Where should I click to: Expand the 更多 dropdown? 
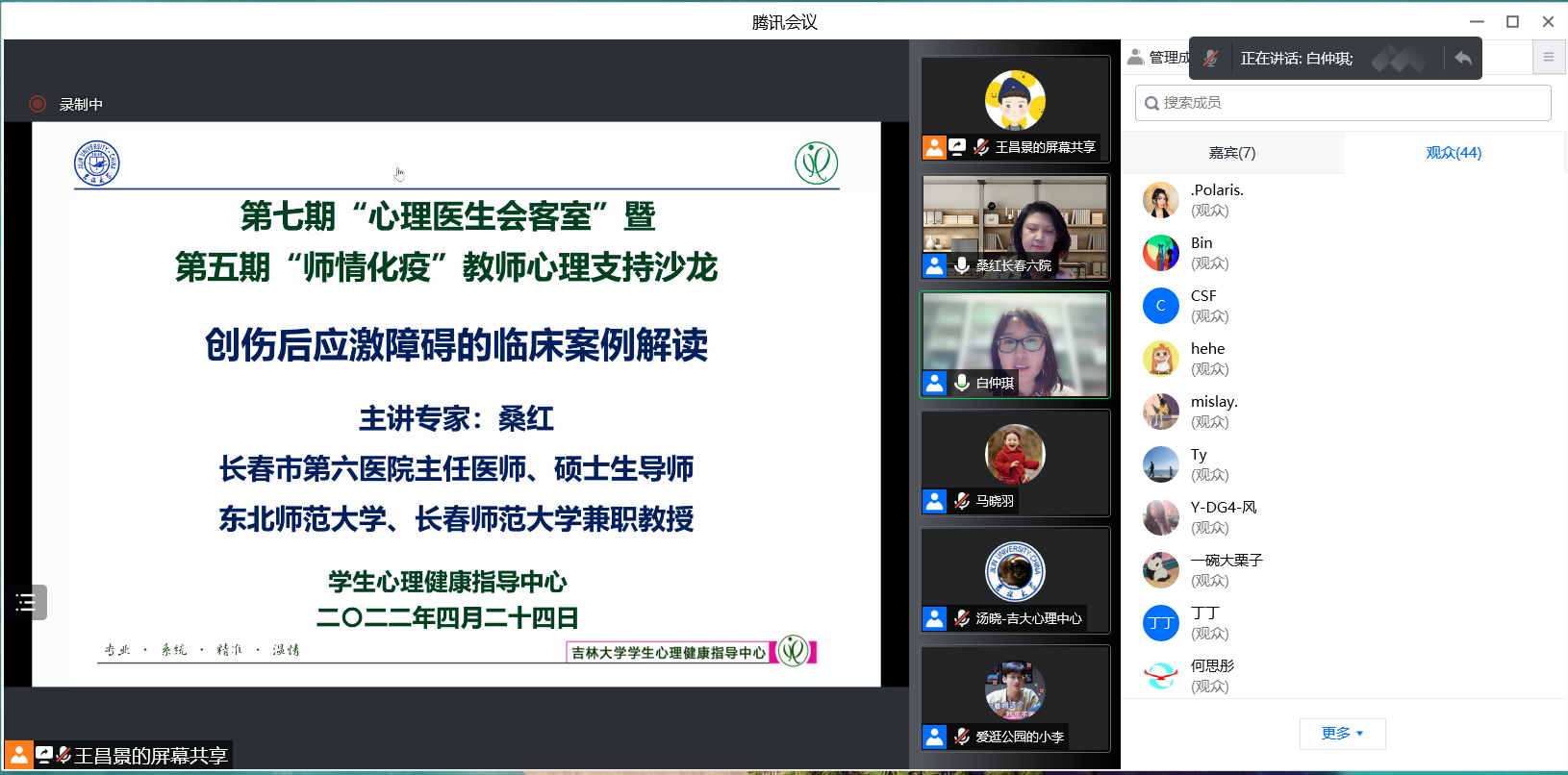click(1342, 734)
